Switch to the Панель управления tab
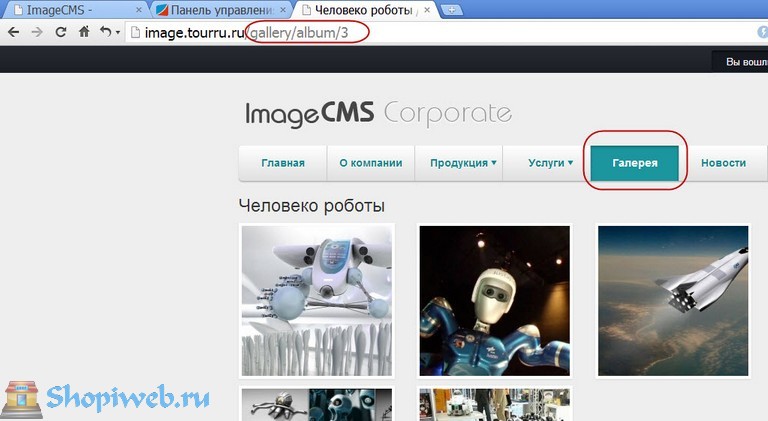768x421 pixels. 221,10
